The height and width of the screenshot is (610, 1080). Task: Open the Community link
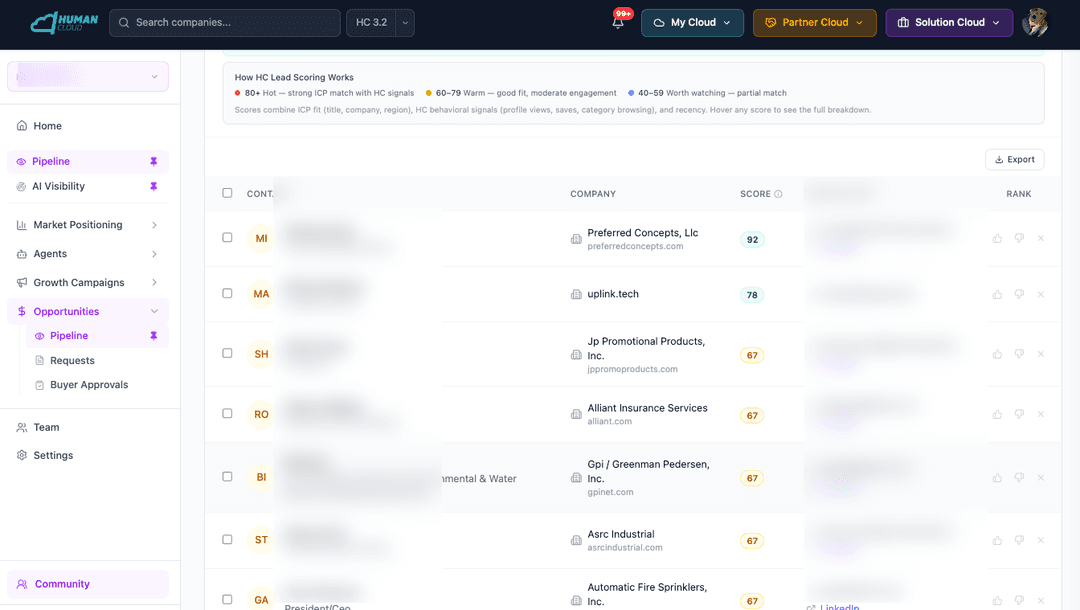(88, 585)
